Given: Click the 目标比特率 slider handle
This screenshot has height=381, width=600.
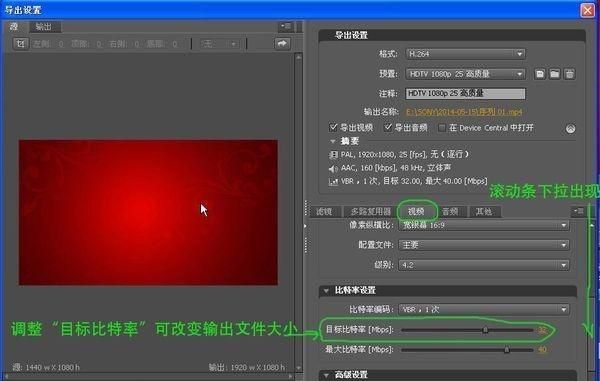Looking at the screenshot, I should point(485,329).
